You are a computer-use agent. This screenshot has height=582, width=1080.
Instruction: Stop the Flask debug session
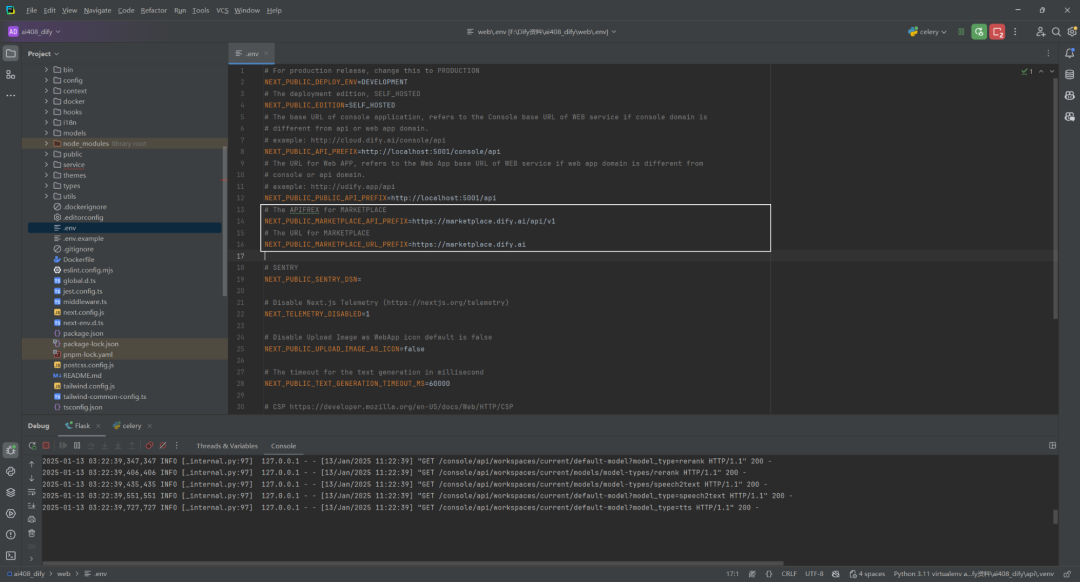46,446
